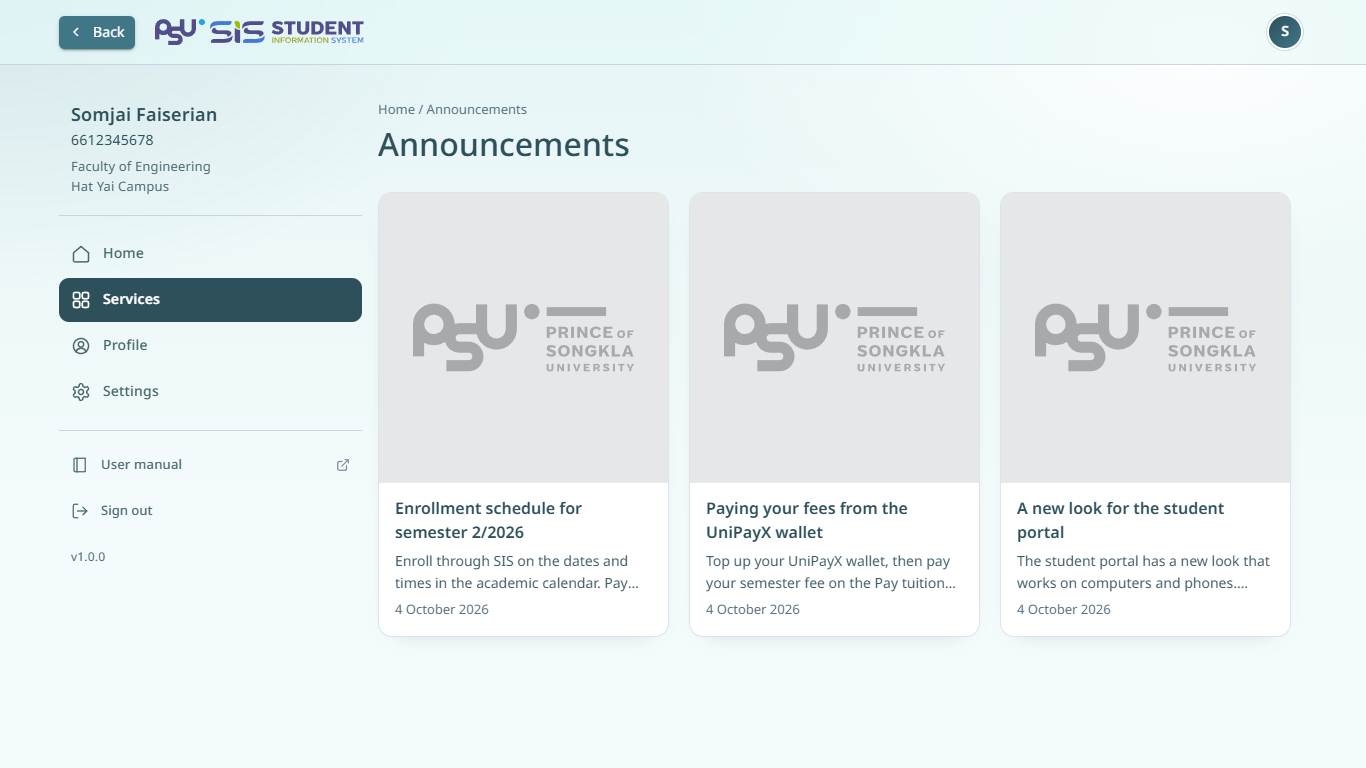Image resolution: width=1366 pixels, height=768 pixels.
Task: Select Services in the sidebar
Action: pyautogui.click(x=210, y=300)
